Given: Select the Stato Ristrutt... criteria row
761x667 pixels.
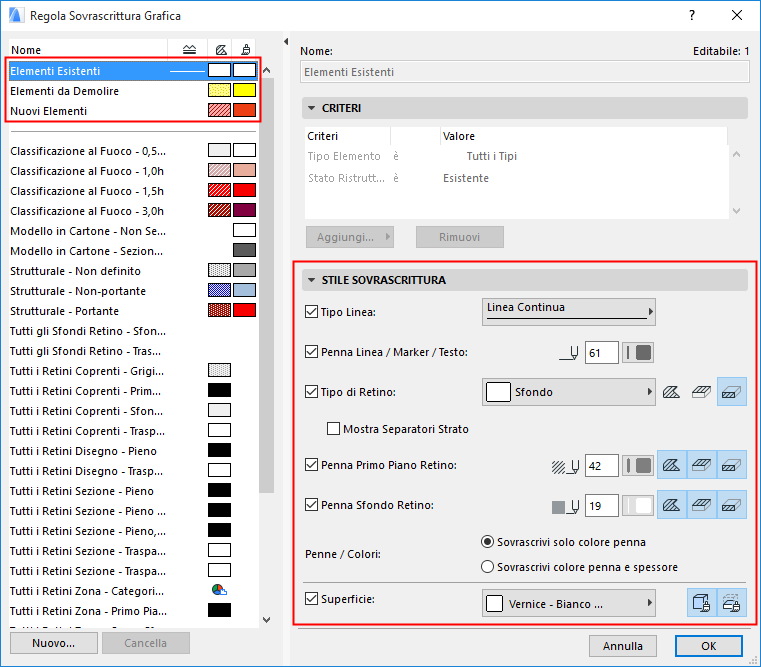Looking at the screenshot, I should pyautogui.click(x=516, y=178).
